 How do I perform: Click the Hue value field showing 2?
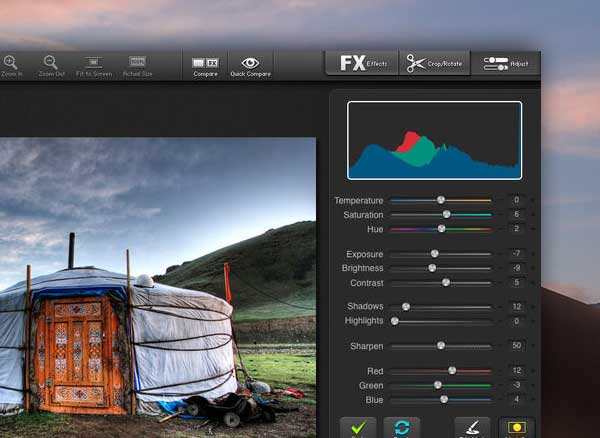[517, 229]
